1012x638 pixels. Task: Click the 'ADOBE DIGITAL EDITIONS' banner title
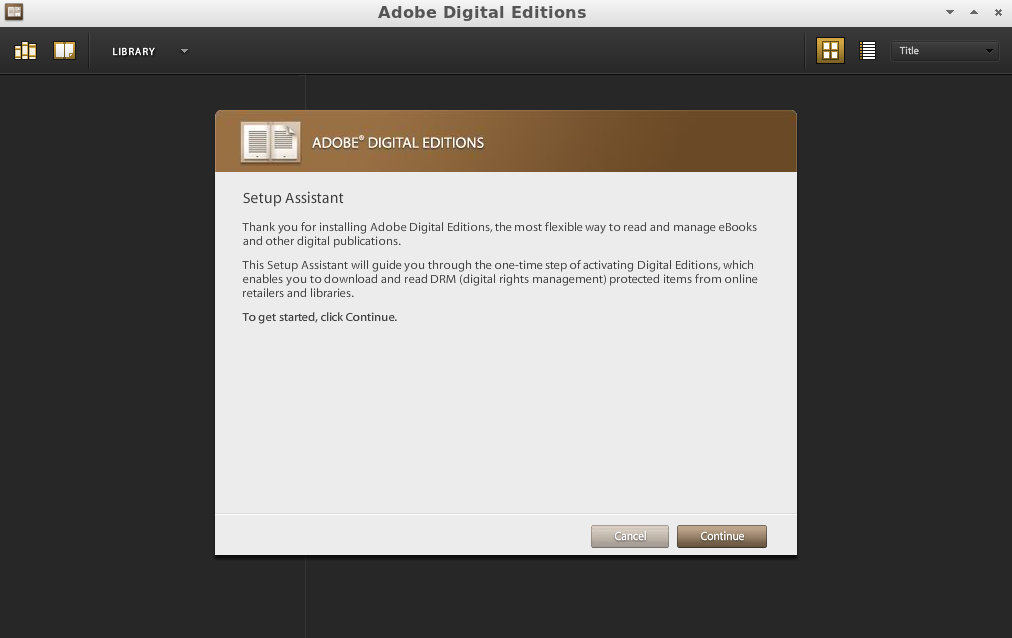pos(398,143)
